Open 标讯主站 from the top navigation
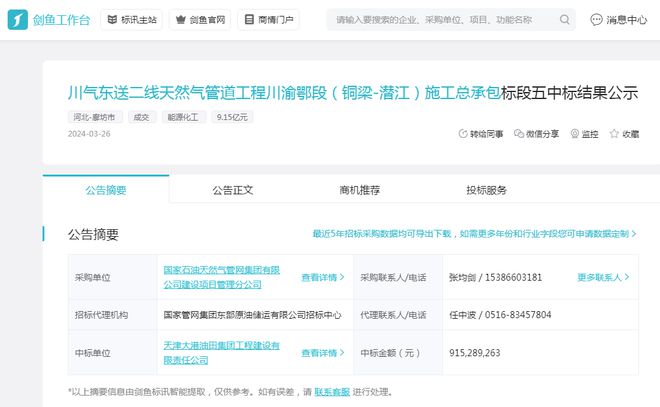660x407 pixels. pos(131,20)
